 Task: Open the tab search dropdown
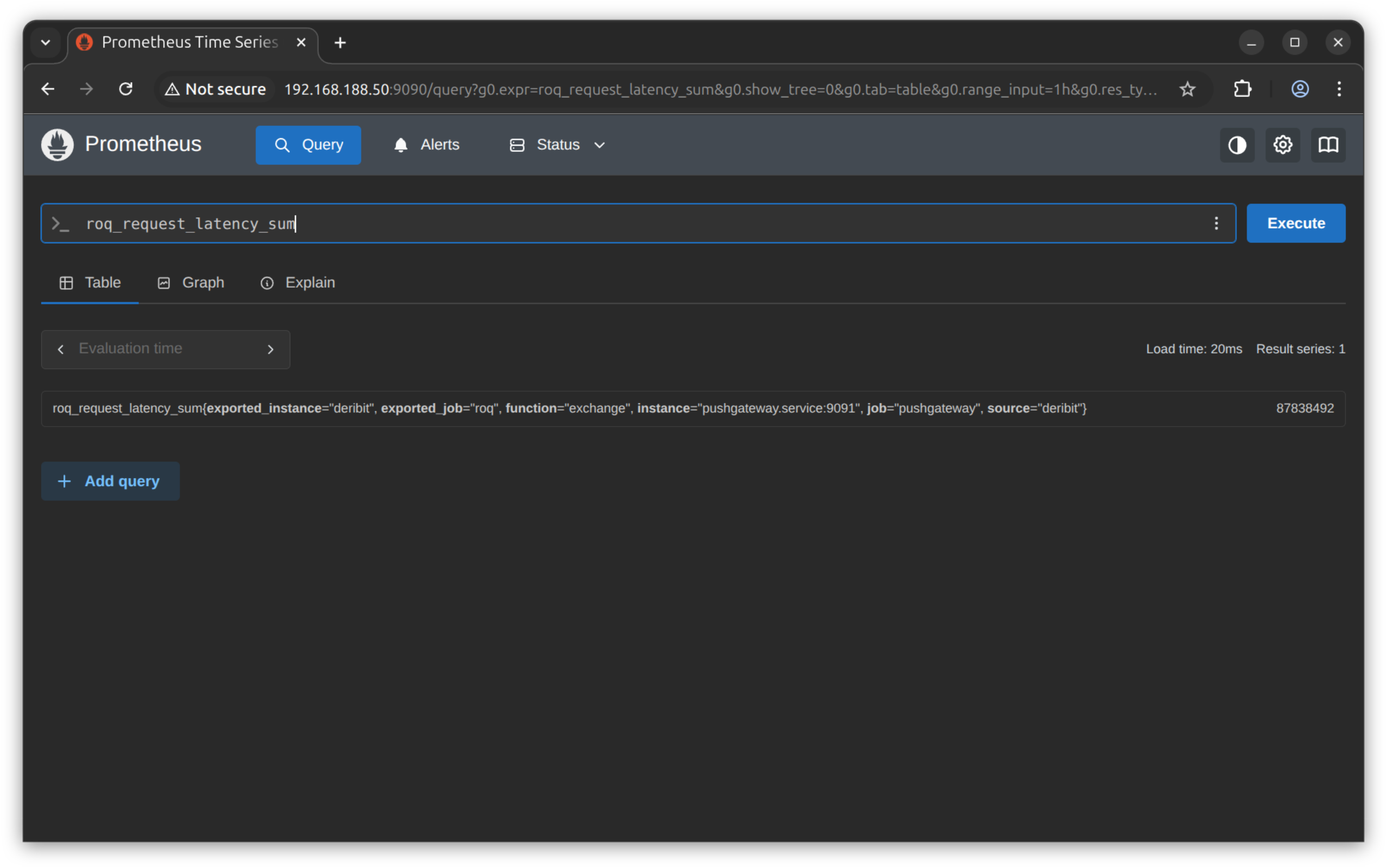[x=46, y=42]
